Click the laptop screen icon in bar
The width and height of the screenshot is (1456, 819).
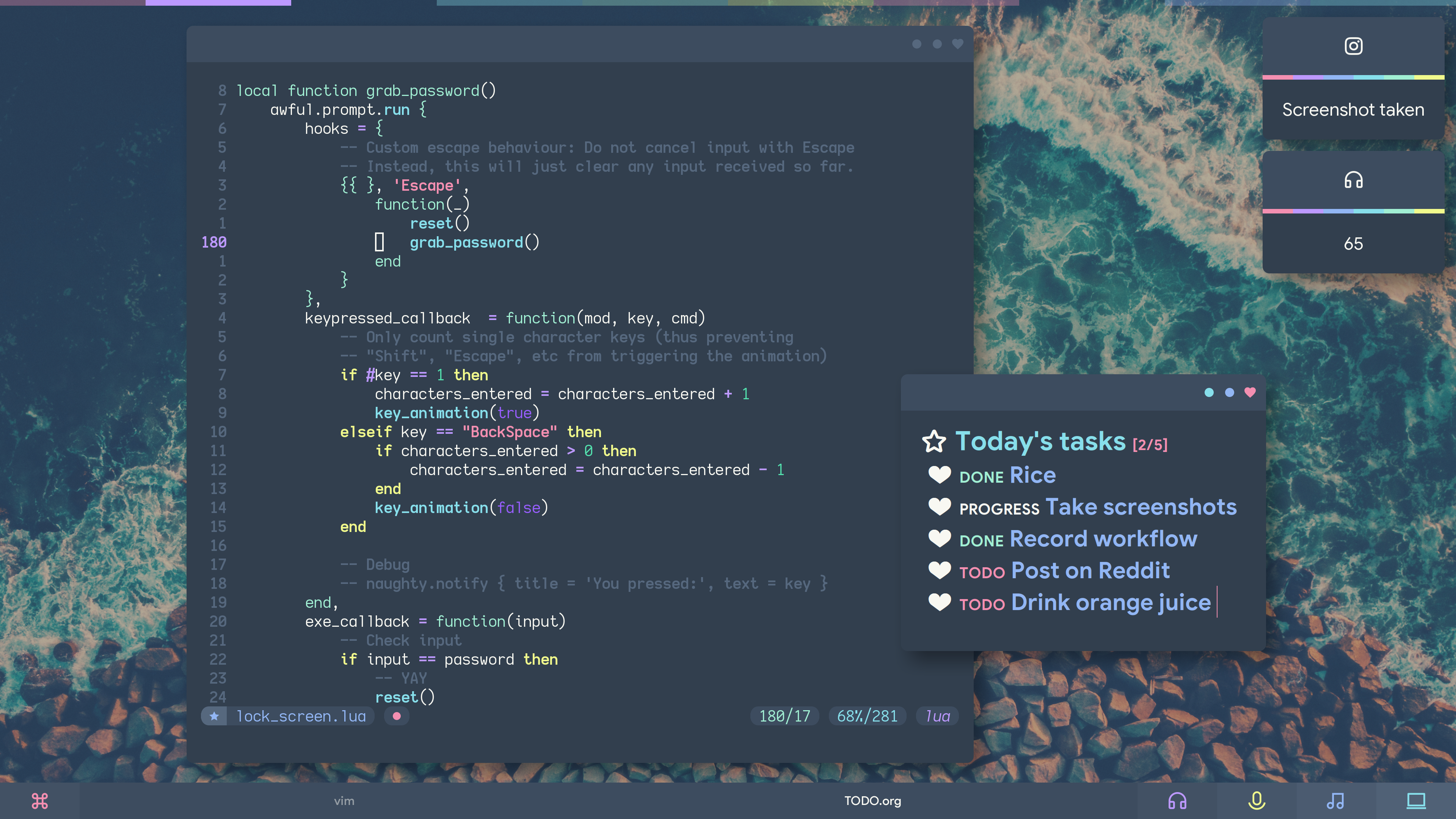pos(1416,800)
